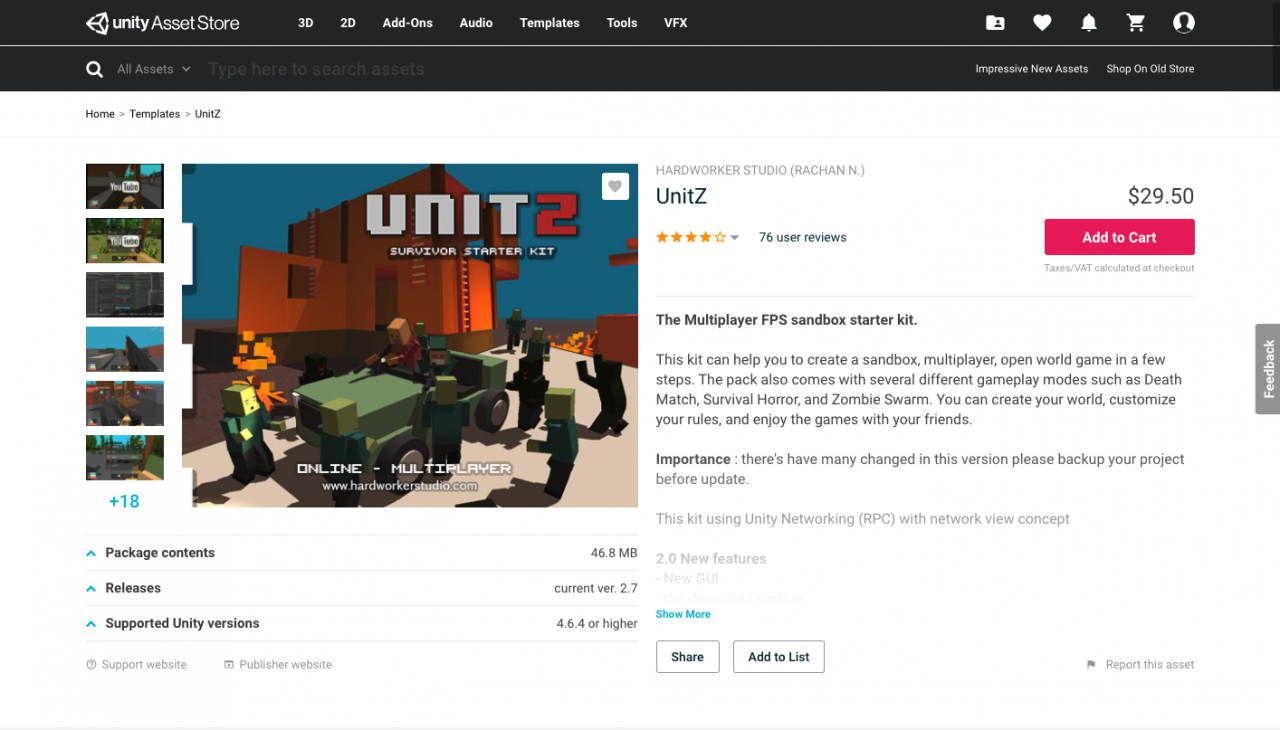
Task: Click the star rating display
Action: point(691,238)
